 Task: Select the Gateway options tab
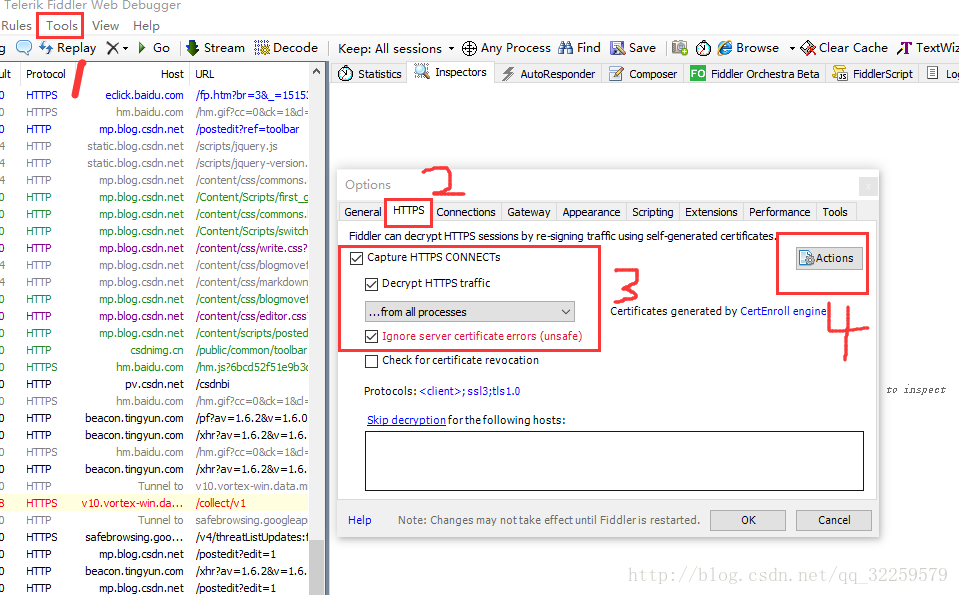click(528, 212)
